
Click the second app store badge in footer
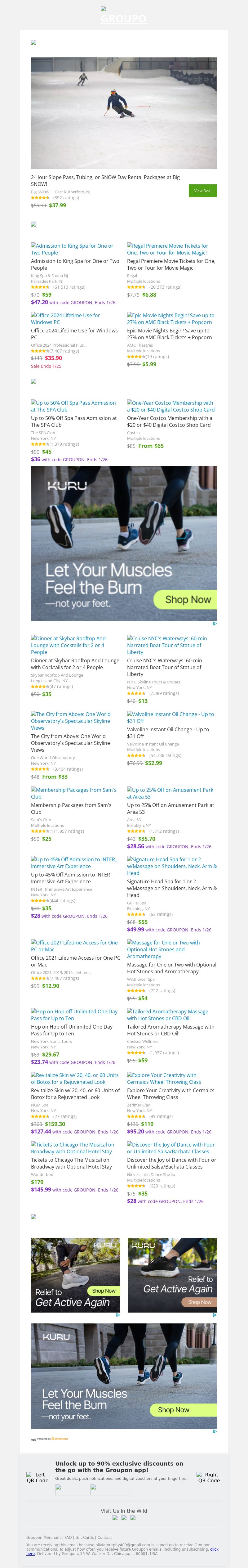110,1489
